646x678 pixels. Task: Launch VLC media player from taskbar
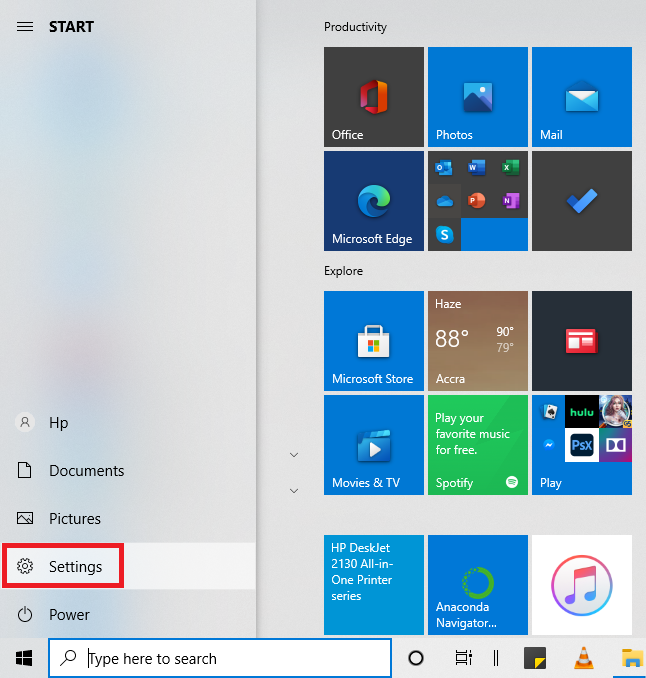click(x=583, y=658)
